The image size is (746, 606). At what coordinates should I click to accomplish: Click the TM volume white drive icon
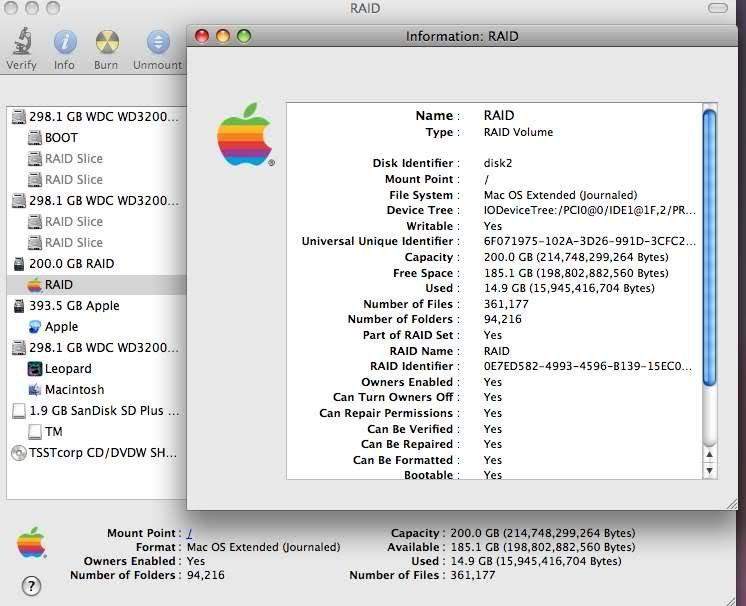click(35, 431)
